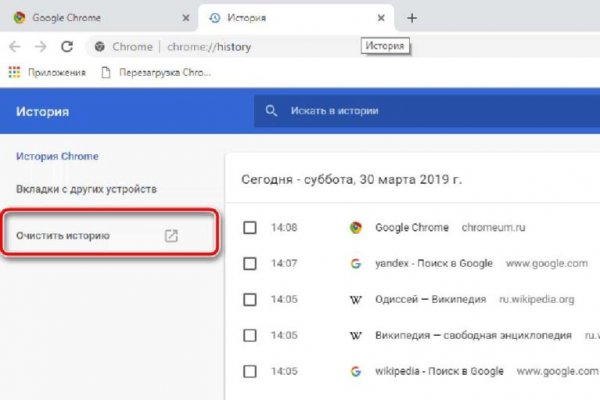Check the box for 14:08 Google Chrome entry
600x400 pixels.
(250, 228)
